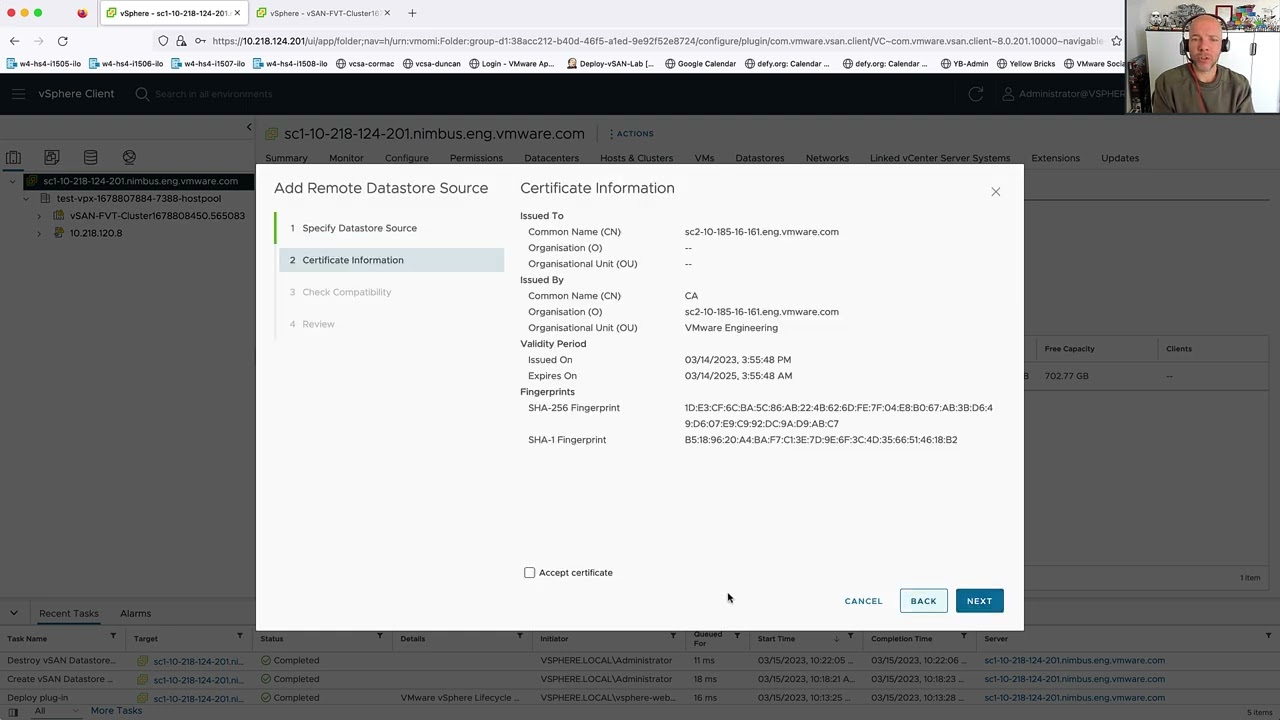This screenshot has width=1280, height=720.
Task: Open the Updates tab
Action: 1120,158
